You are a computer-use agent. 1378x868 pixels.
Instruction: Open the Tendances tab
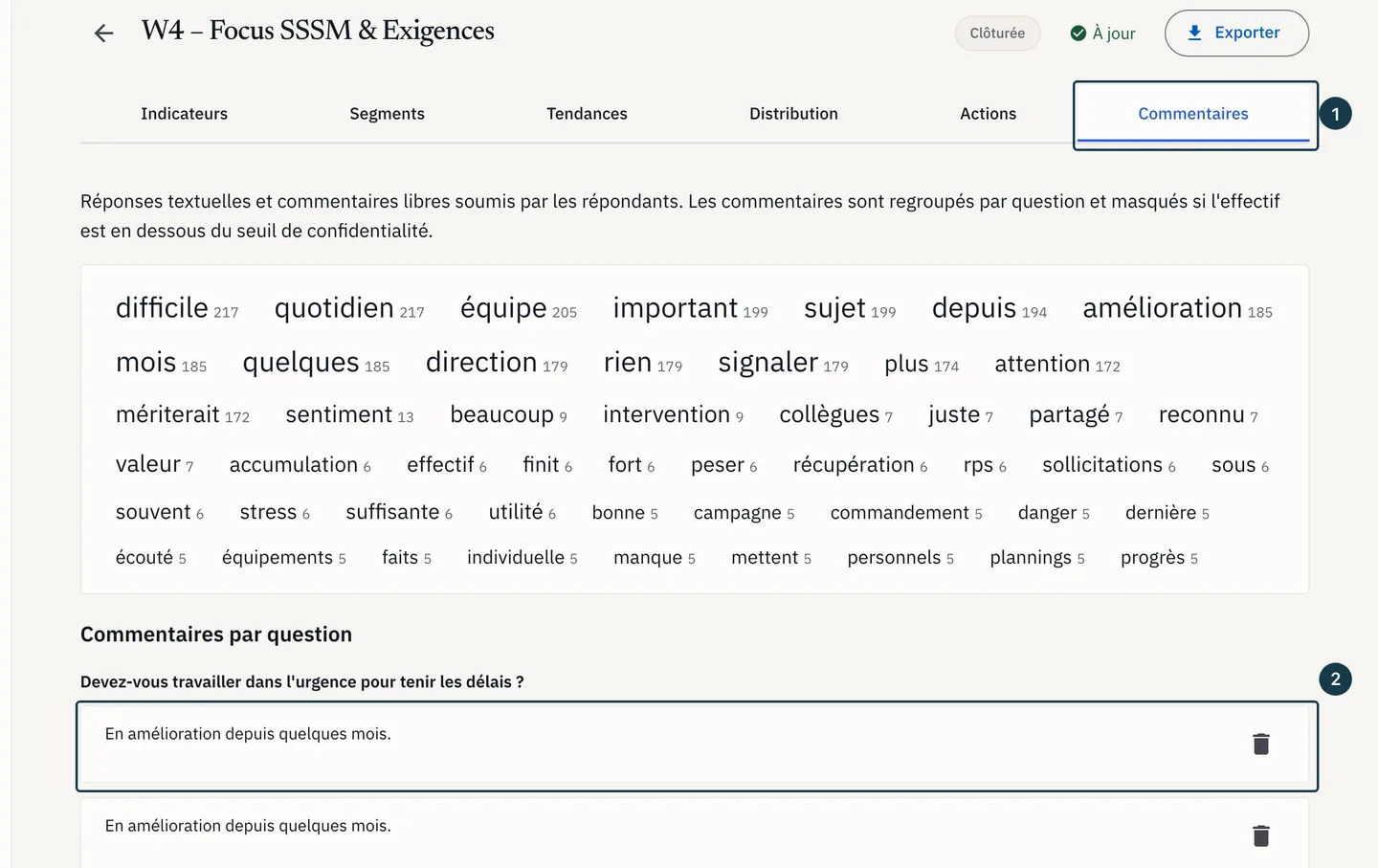click(587, 114)
